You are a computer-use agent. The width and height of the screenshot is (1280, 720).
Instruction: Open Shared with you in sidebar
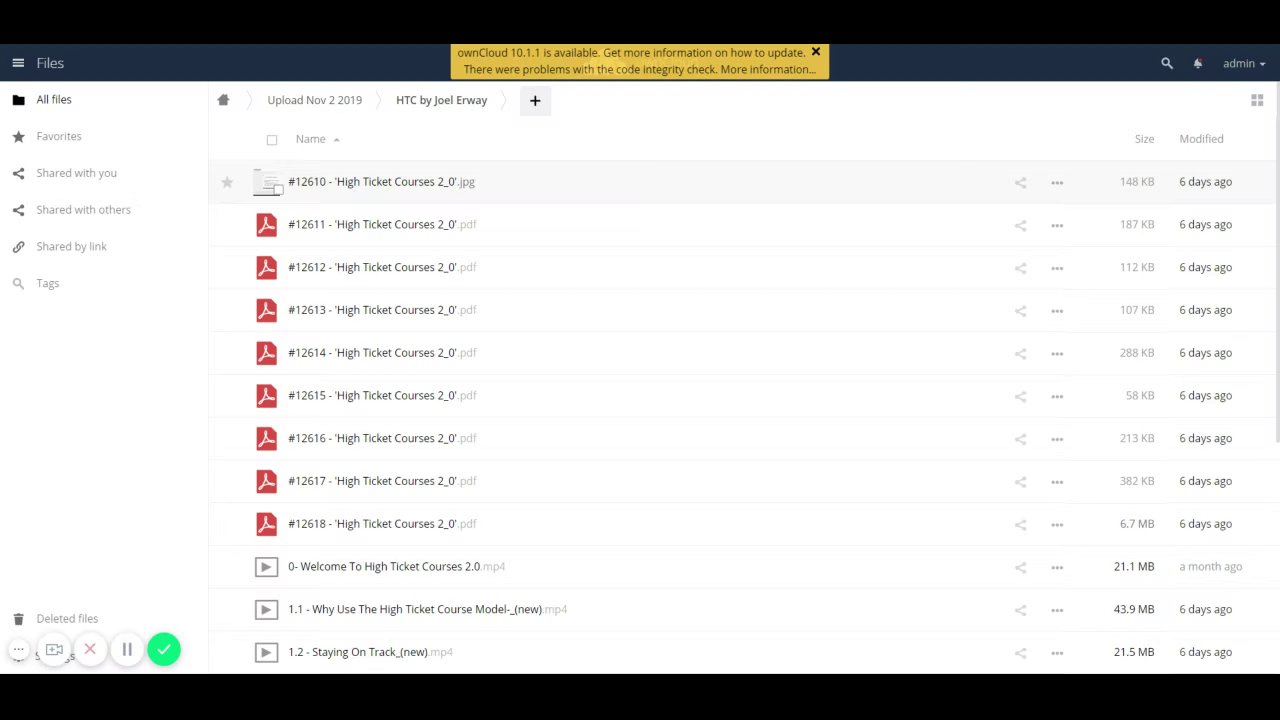click(x=76, y=173)
